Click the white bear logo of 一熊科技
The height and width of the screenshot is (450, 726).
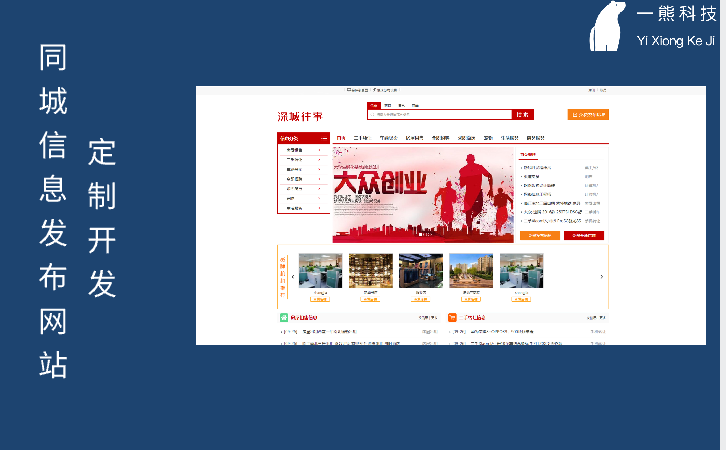(607, 26)
